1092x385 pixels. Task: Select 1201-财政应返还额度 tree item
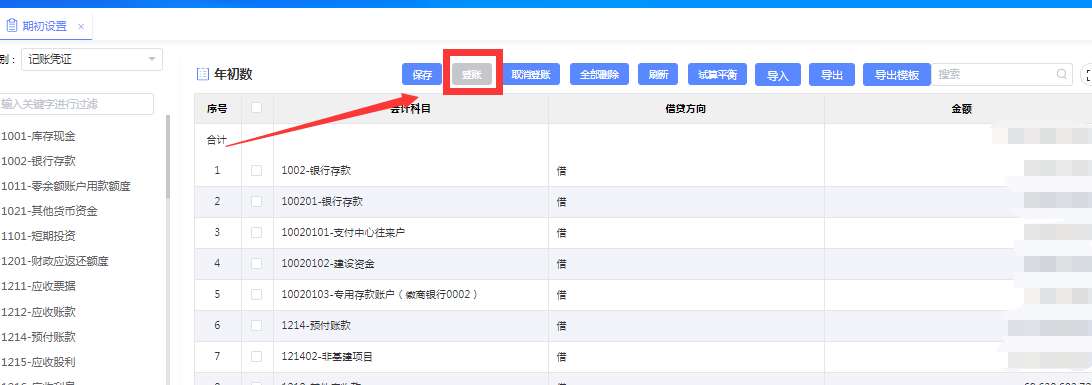click(x=54, y=262)
